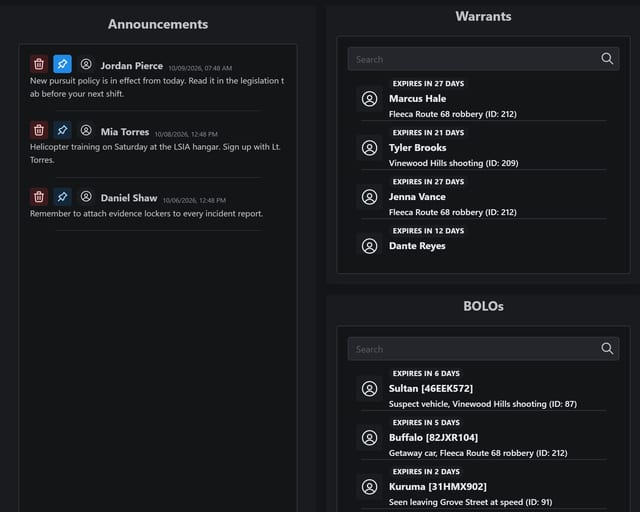Focus the Warrants search field
The height and width of the screenshot is (512, 640).
pyautogui.click(x=483, y=59)
